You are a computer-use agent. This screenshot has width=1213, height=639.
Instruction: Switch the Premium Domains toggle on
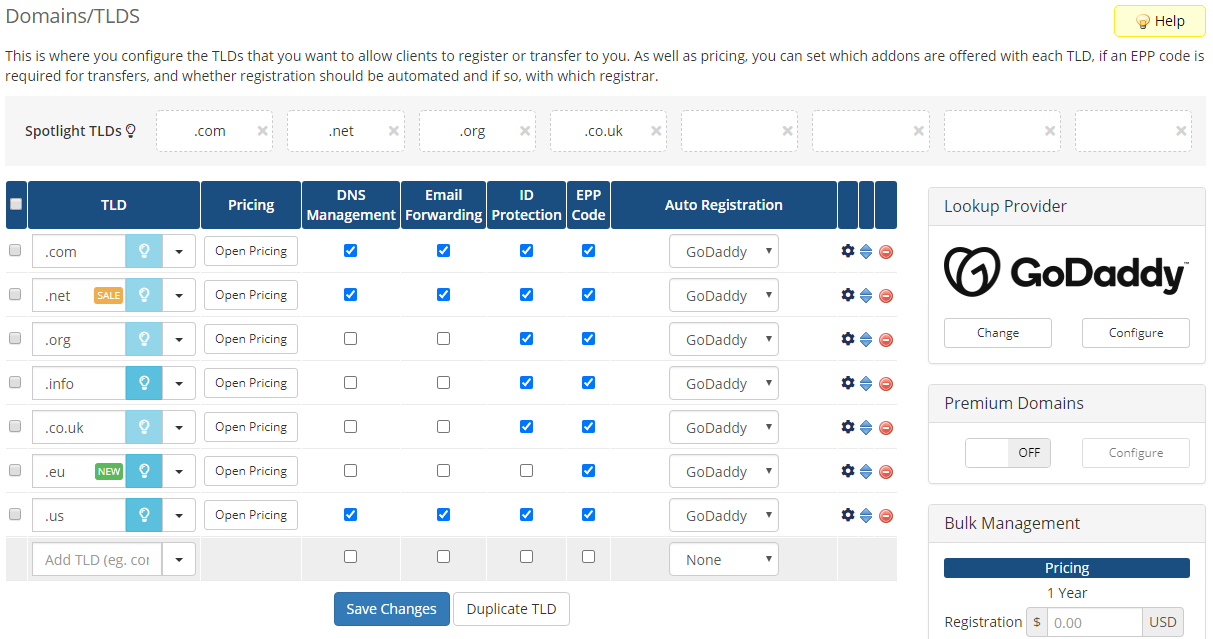(1008, 452)
